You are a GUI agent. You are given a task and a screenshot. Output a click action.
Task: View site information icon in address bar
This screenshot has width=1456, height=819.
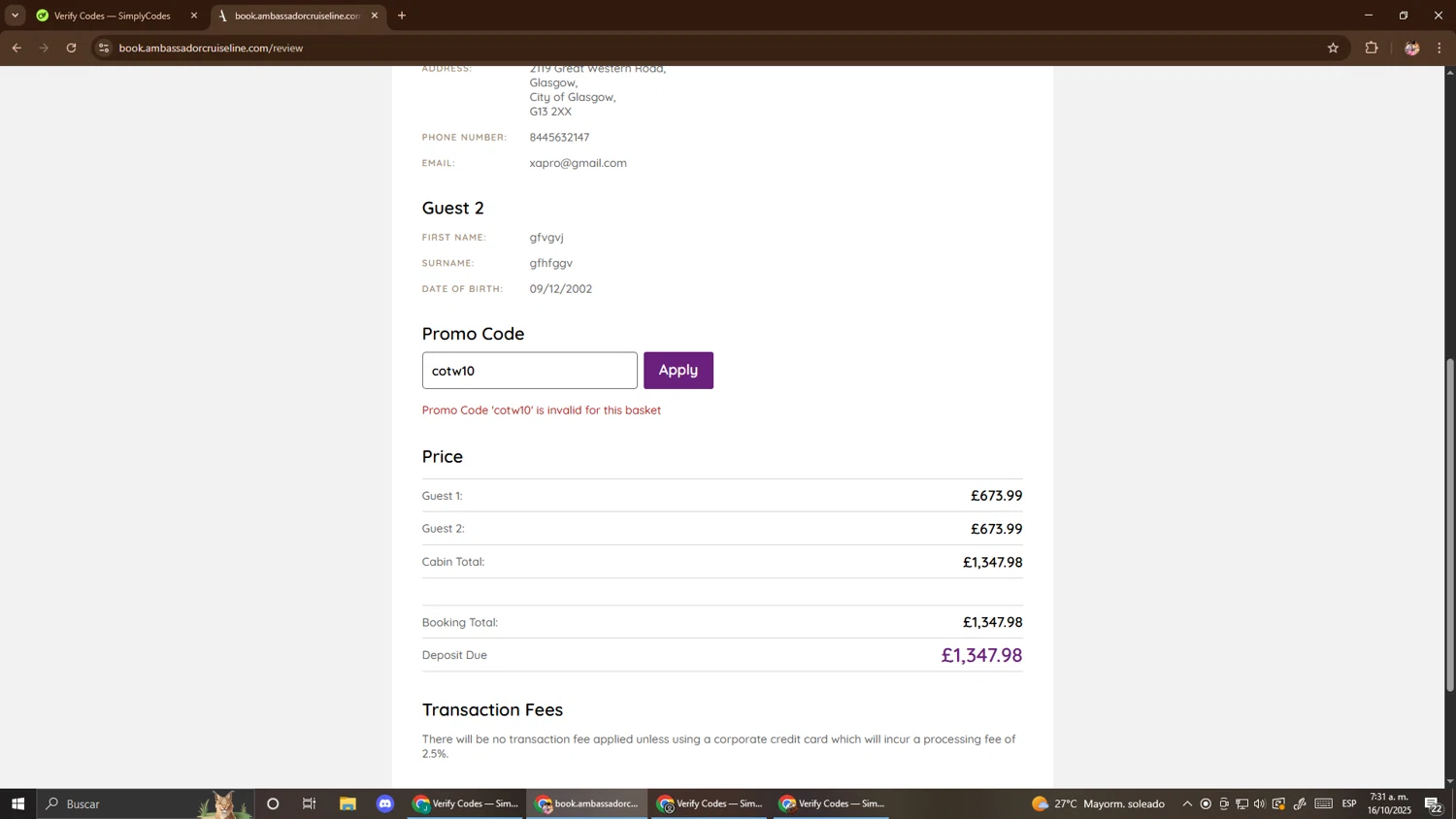tap(104, 48)
